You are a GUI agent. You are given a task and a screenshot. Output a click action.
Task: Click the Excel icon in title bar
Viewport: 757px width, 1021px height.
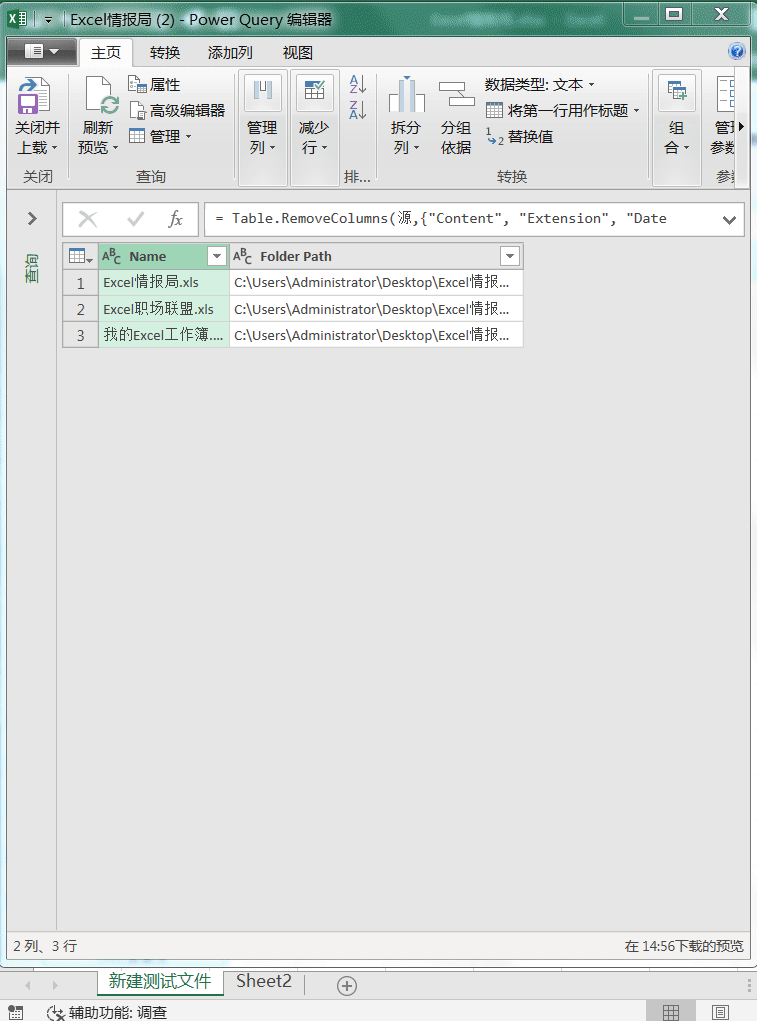pyautogui.click(x=18, y=18)
